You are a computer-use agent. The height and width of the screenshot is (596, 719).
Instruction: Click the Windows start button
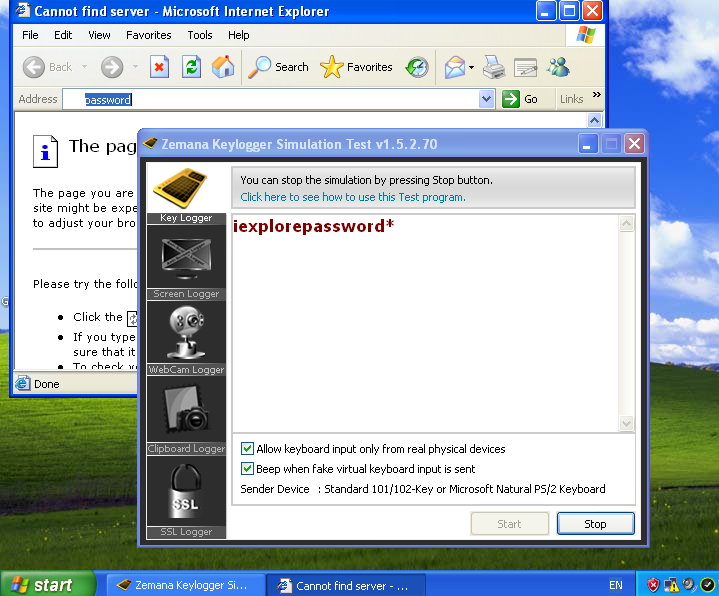[48, 585]
